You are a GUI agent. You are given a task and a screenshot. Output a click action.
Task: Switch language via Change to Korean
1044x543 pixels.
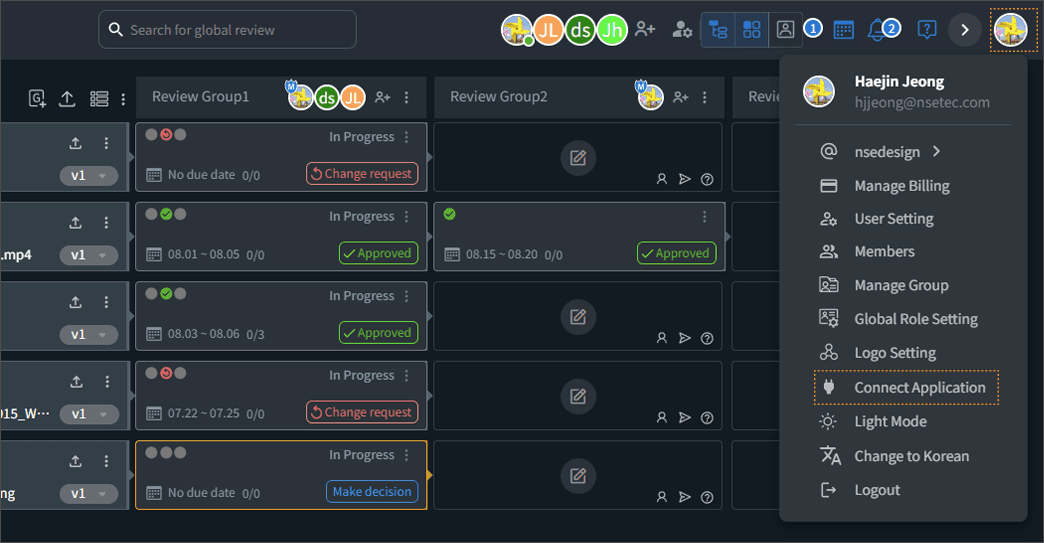click(911, 456)
